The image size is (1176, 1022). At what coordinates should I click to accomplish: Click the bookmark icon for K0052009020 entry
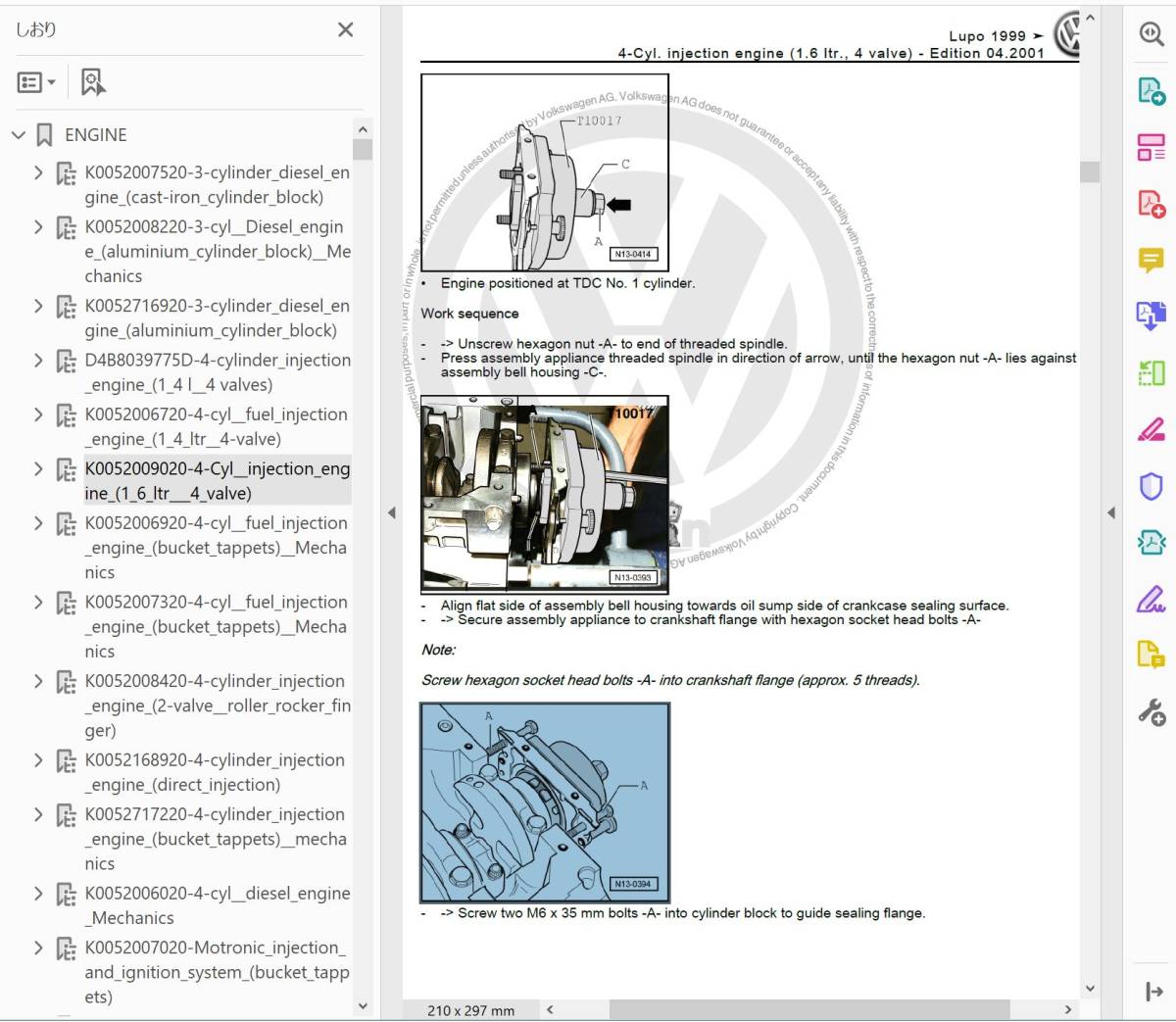66,469
